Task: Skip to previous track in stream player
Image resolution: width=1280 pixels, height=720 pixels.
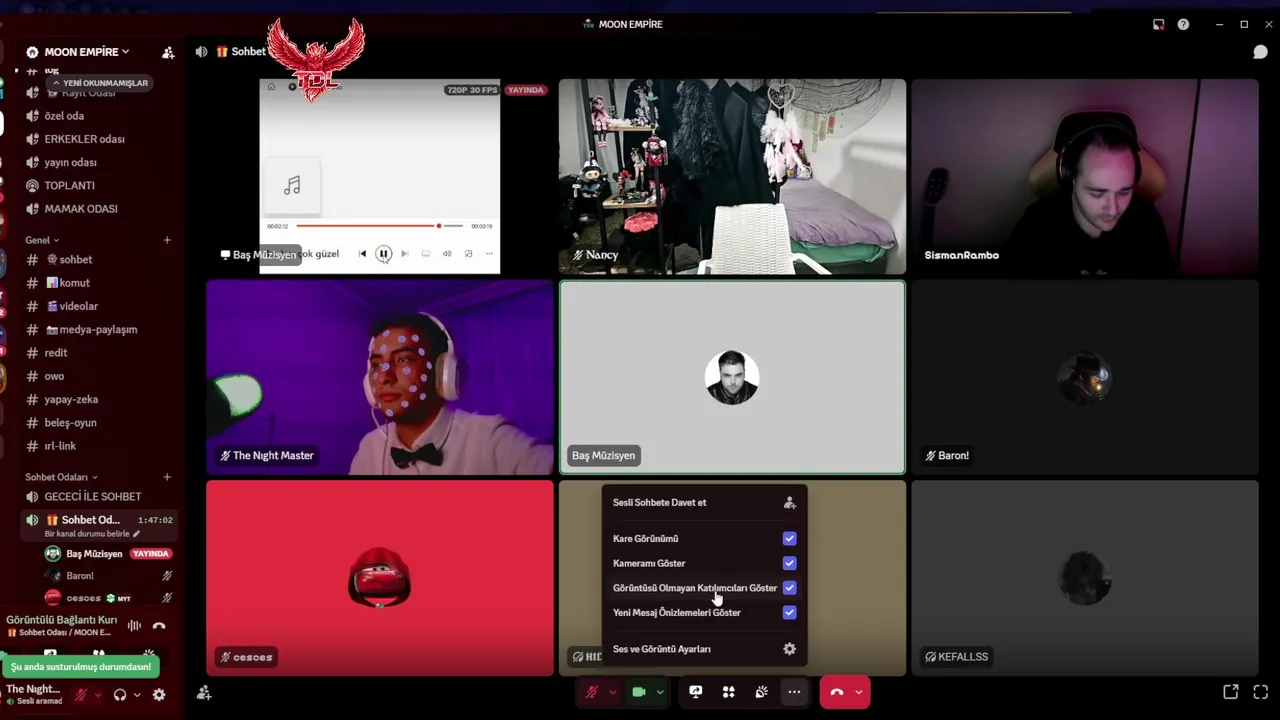Action: (x=362, y=254)
